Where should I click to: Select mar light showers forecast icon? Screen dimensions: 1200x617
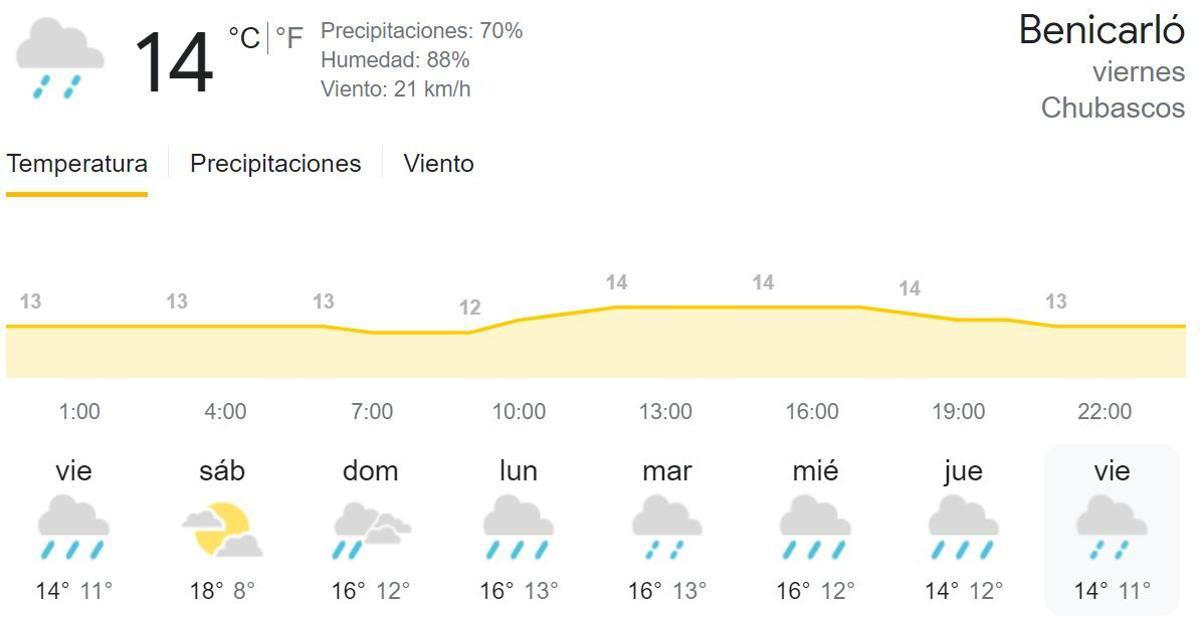tap(666, 528)
